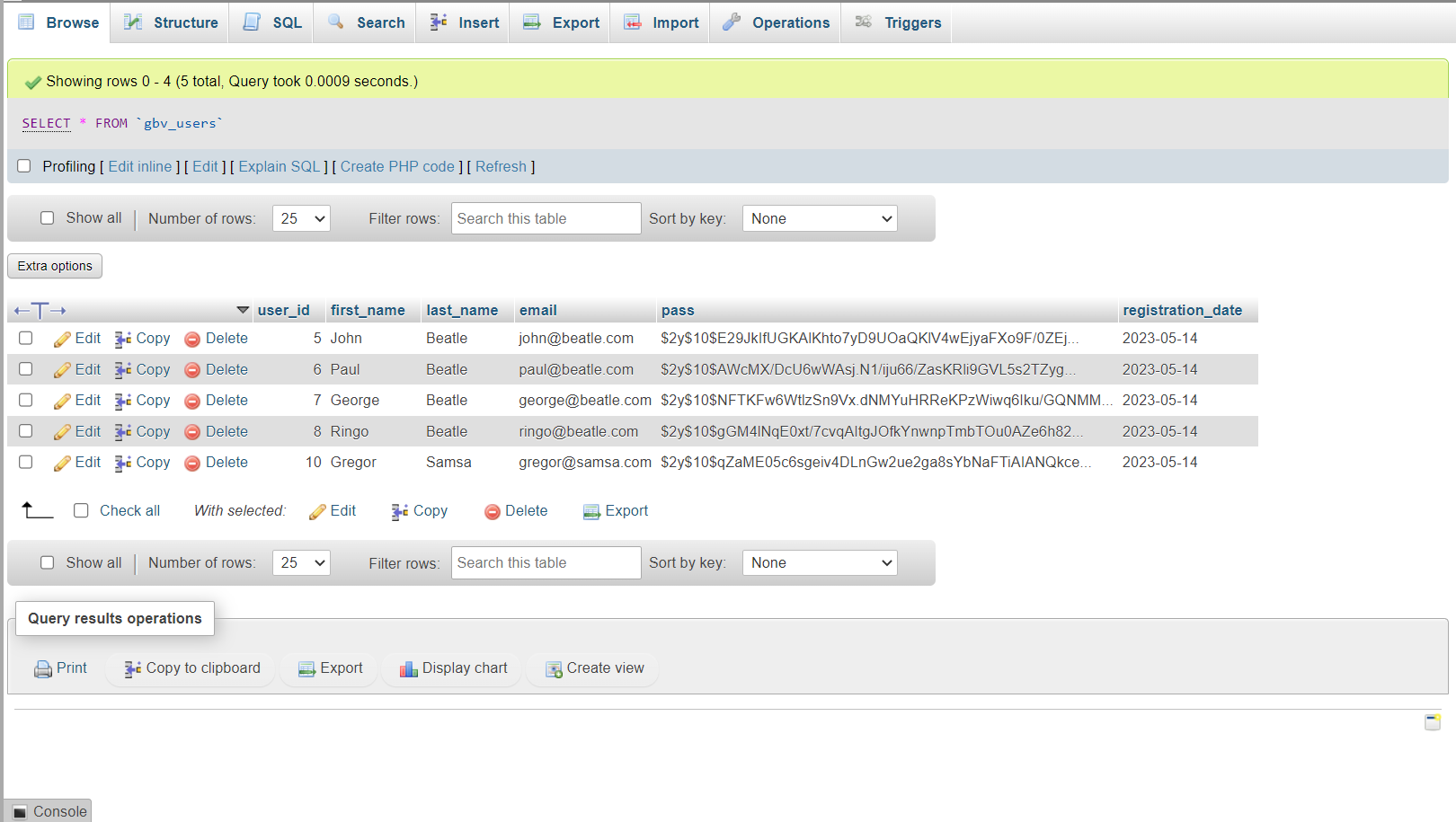Image resolution: width=1456 pixels, height=822 pixels.
Task: Click the Display chart icon
Action: tap(409, 669)
